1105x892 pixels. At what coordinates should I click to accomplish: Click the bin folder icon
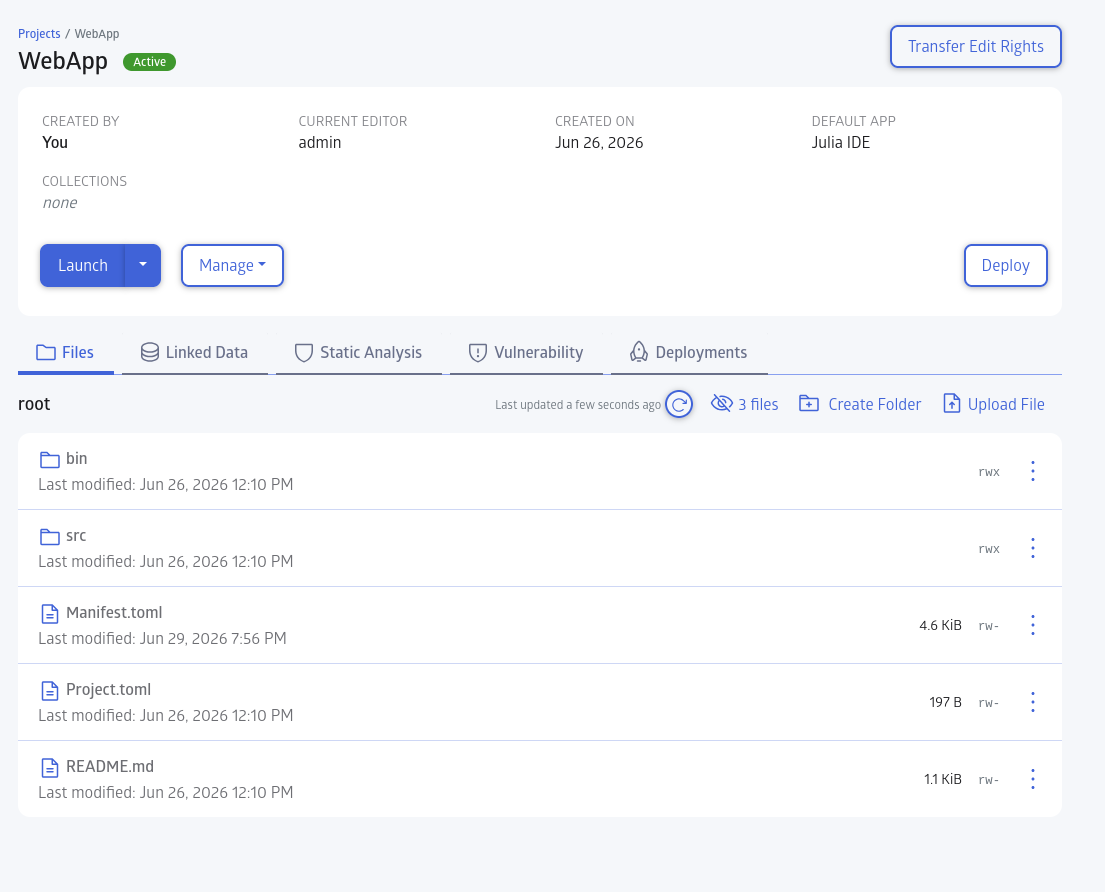(49, 459)
